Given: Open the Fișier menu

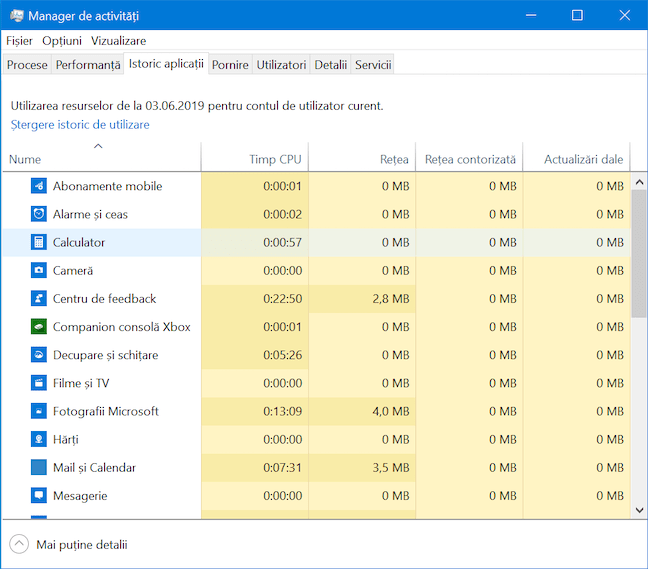Looking at the screenshot, I should 19,41.
